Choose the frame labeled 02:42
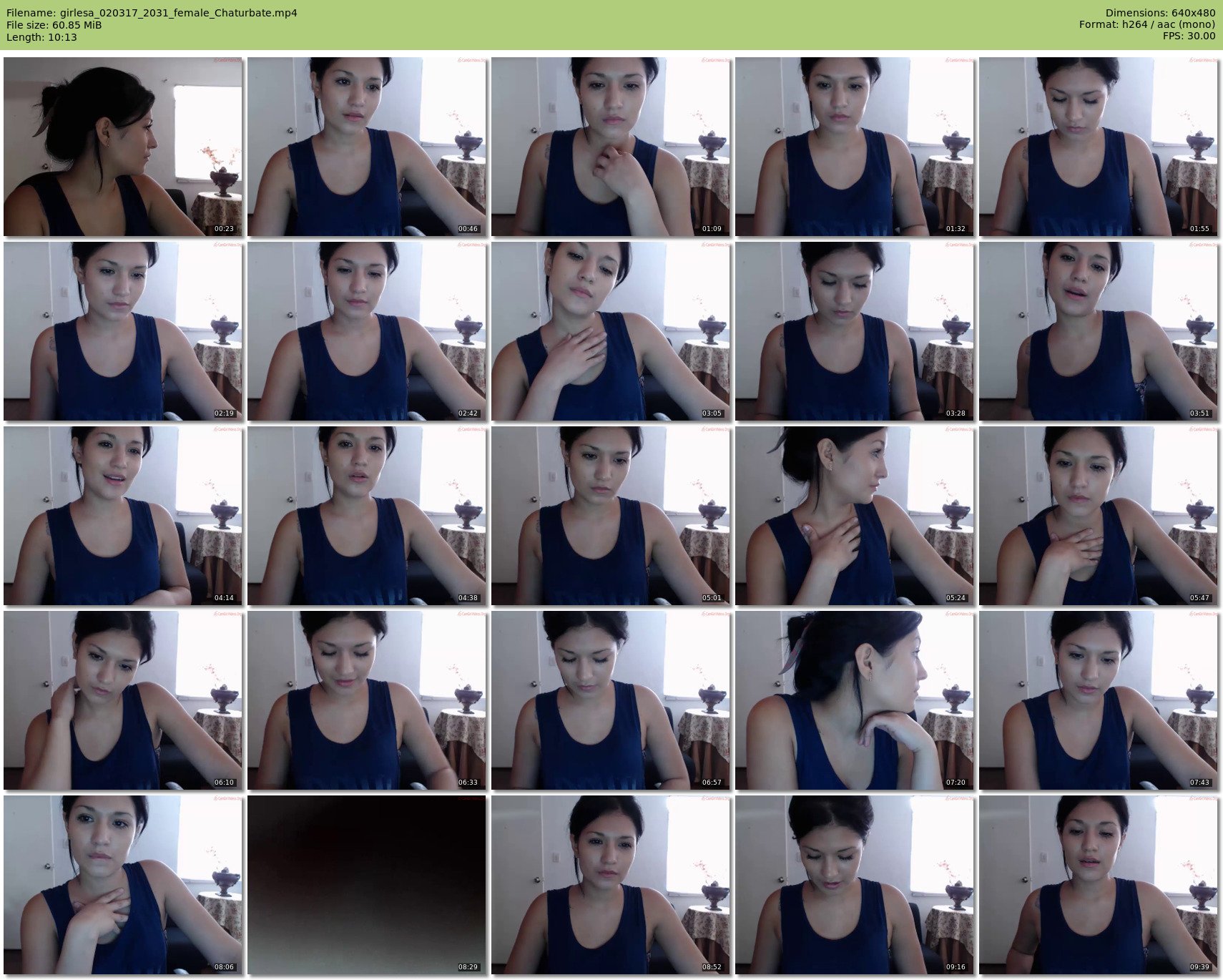 click(x=367, y=331)
